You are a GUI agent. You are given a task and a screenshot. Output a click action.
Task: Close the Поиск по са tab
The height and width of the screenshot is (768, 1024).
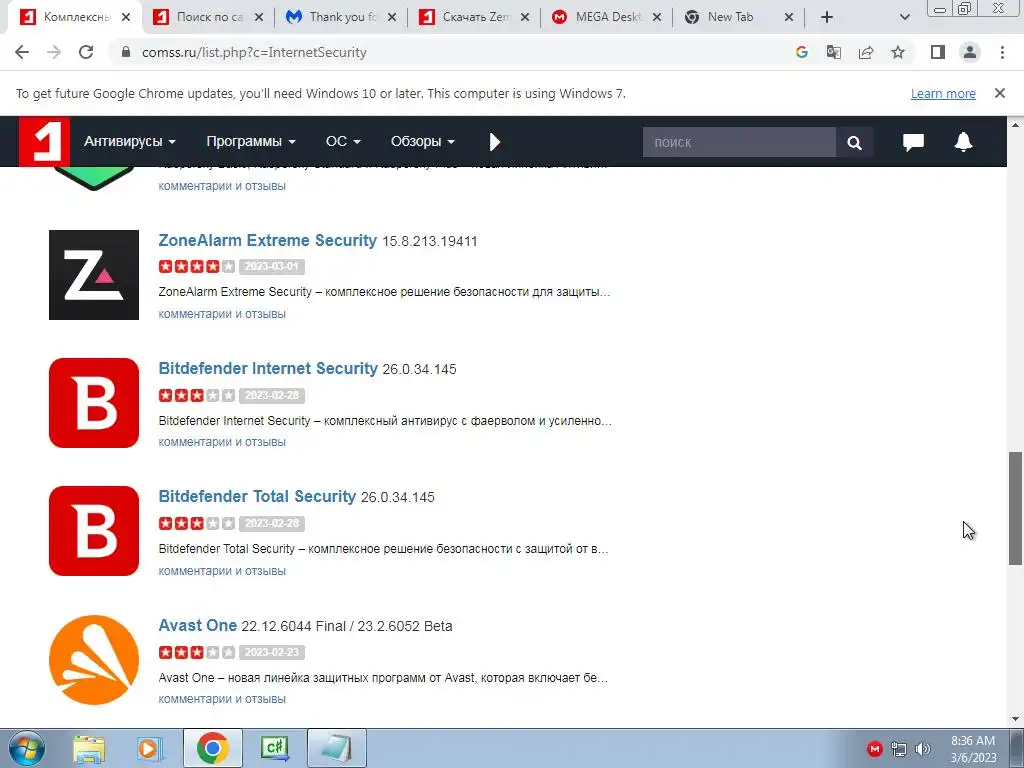click(x=259, y=17)
